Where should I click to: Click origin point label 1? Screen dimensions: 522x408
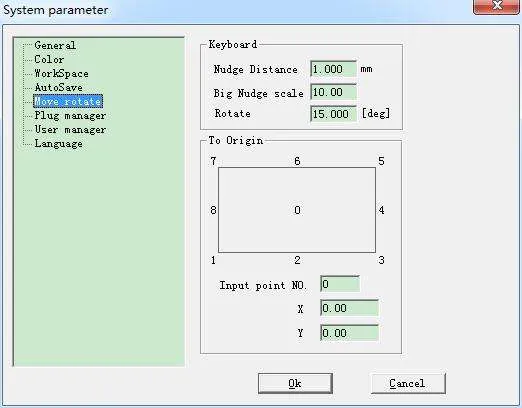point(213,260)
